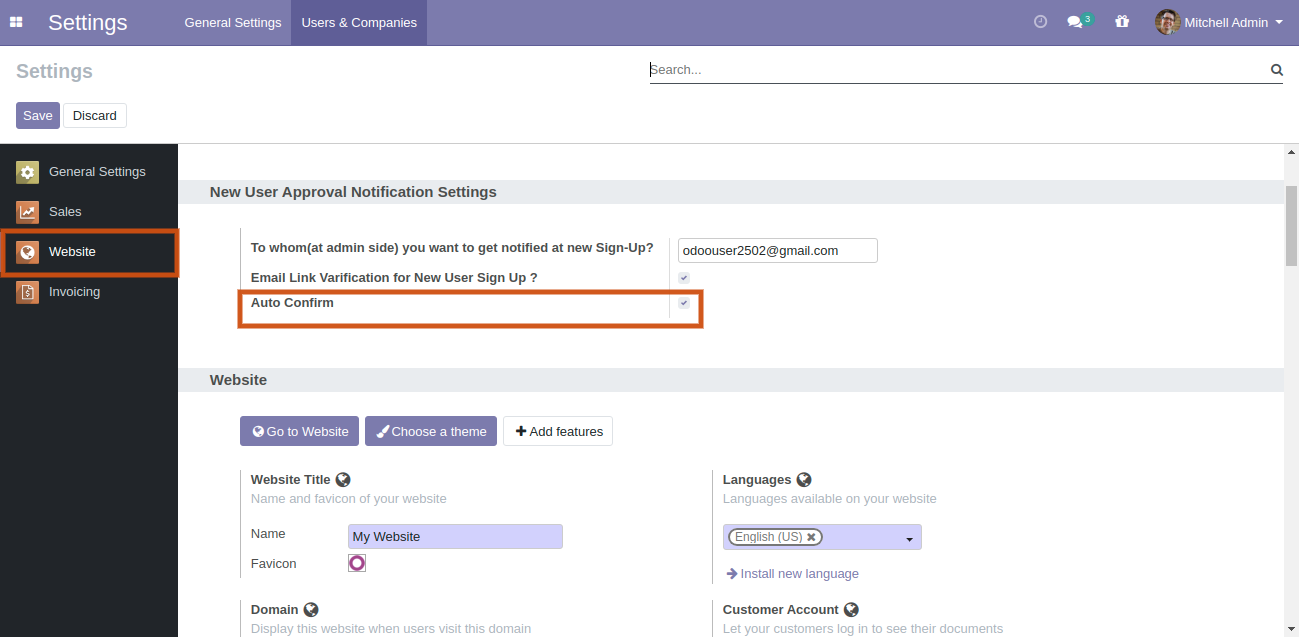Click 'New User Approval Notification Settings' heading
The image size is (1299, 637).
[353, 192]
